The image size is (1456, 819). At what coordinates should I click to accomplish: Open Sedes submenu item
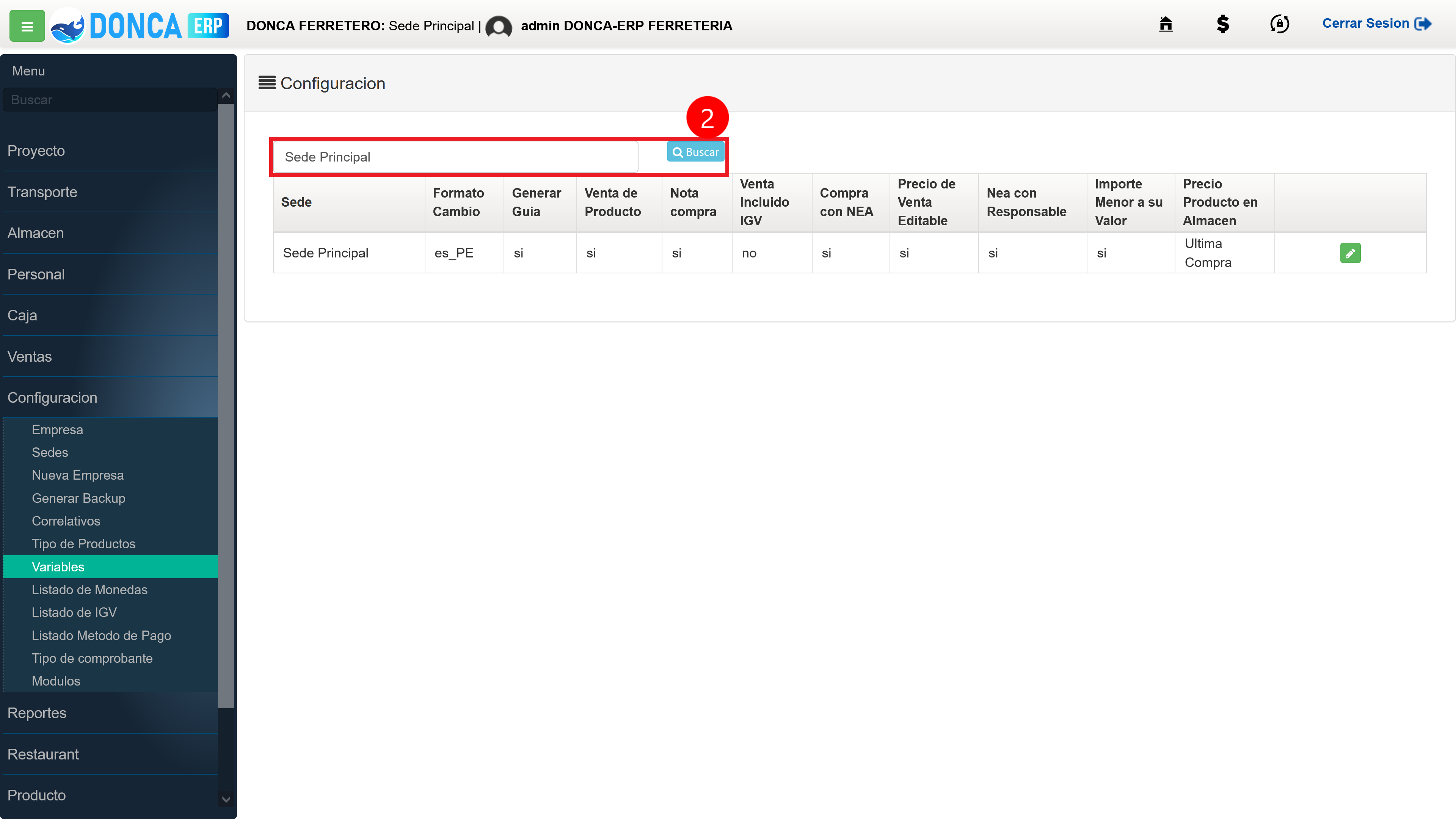pyautogui.click(x=110, y=453)
